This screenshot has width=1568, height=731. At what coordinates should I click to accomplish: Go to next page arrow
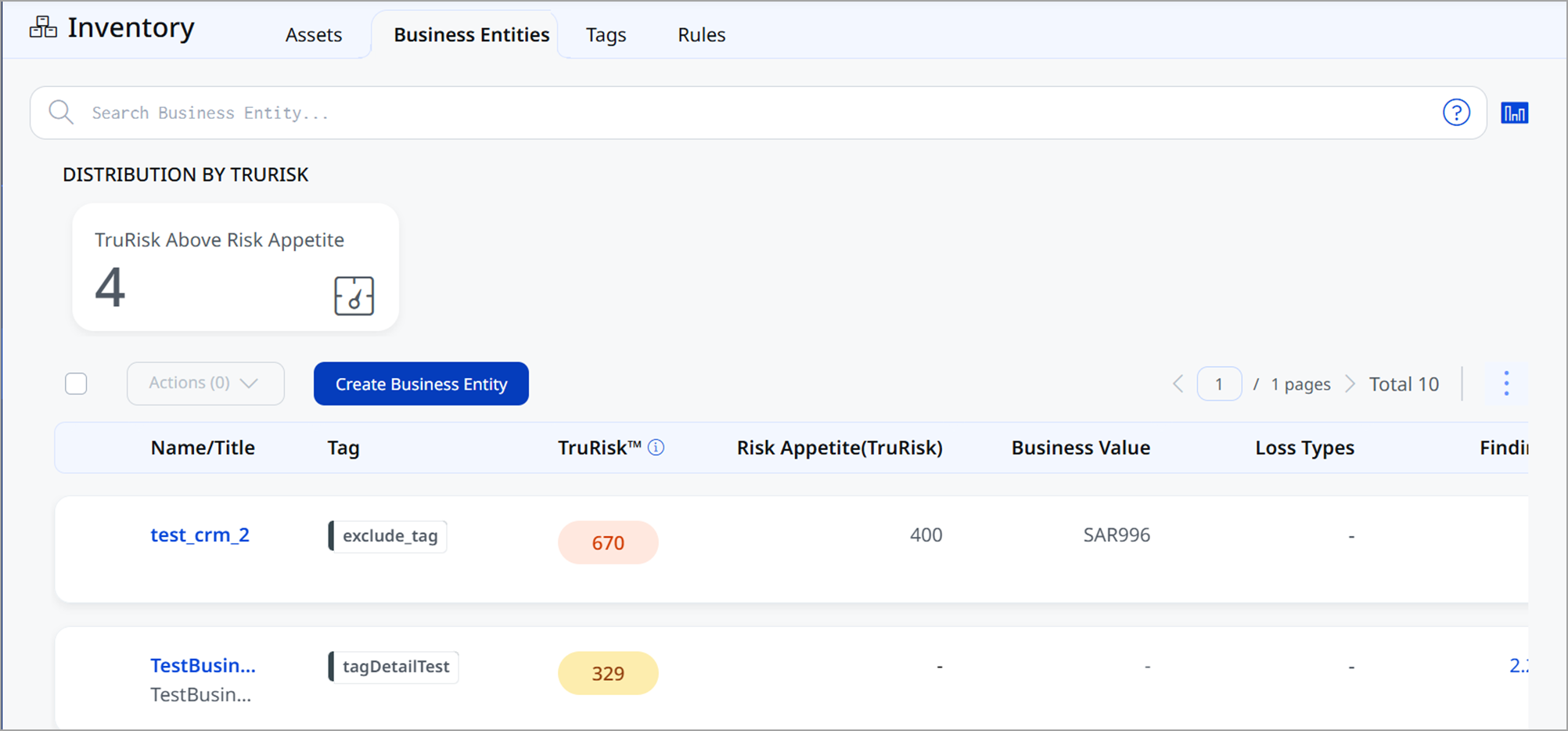click(x=1350, y=384)
